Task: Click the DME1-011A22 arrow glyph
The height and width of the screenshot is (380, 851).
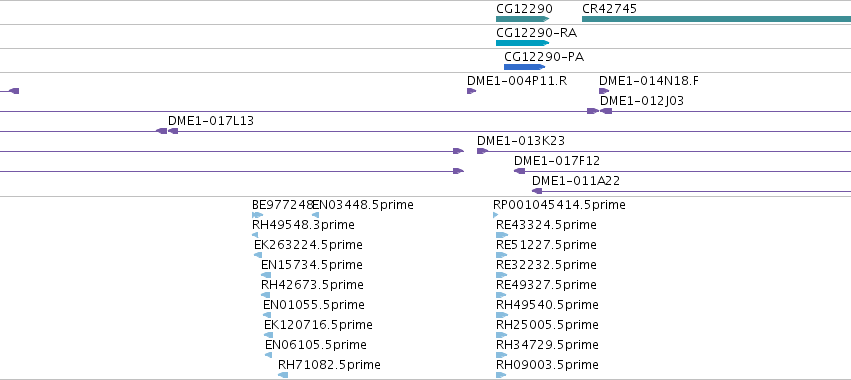Action: click(x=537, y=191)
